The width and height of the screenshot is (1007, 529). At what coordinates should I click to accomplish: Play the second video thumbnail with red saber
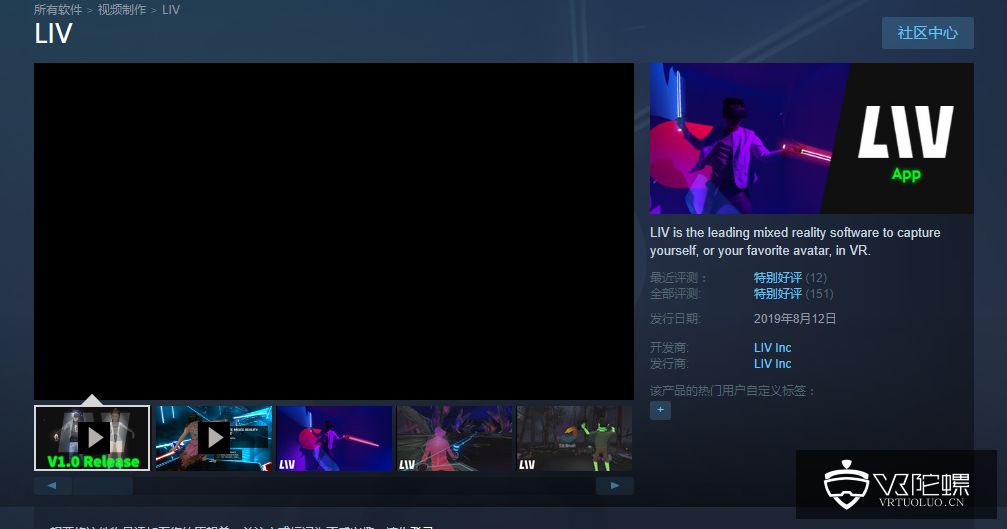[x=213, y=438]
